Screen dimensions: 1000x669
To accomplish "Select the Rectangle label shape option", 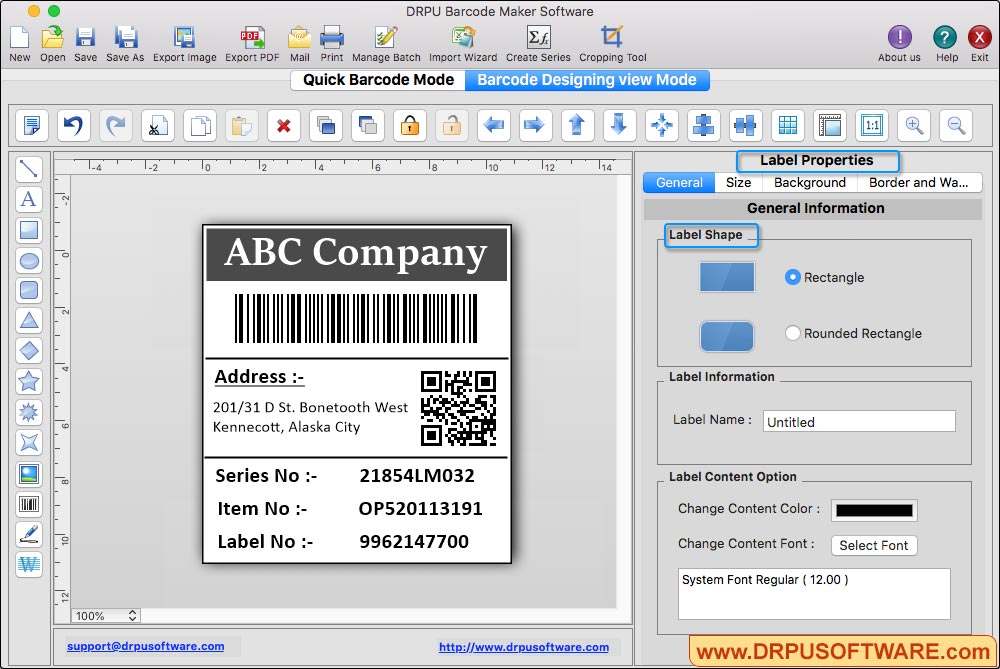I will pos(795,277).
